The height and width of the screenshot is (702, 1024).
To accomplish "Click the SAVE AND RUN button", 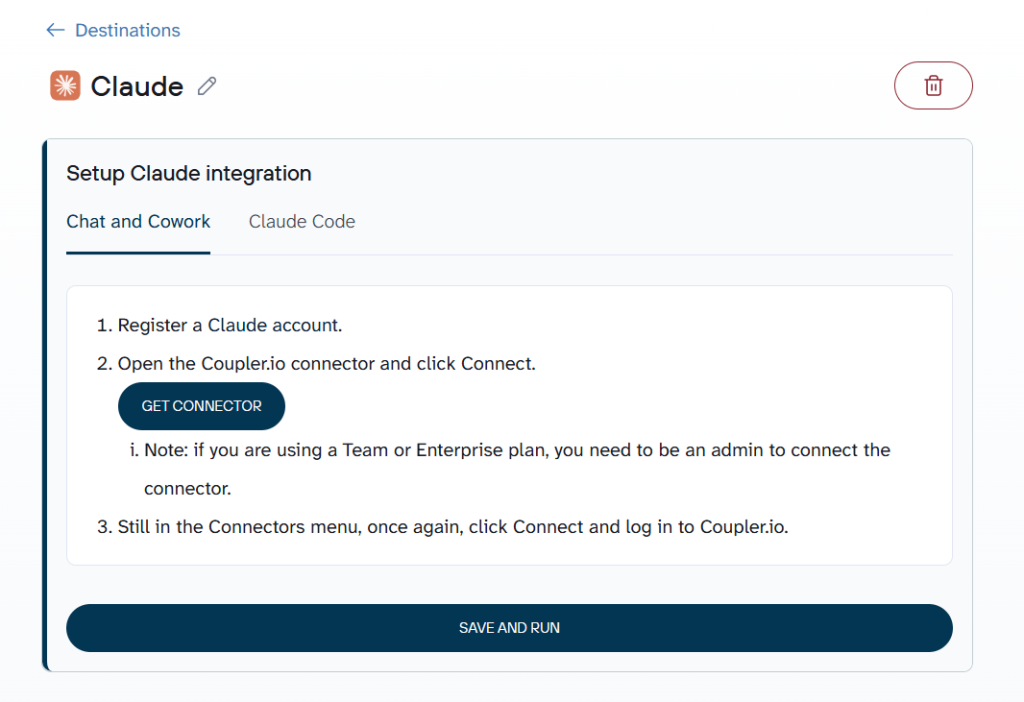I will click(509, 628).
